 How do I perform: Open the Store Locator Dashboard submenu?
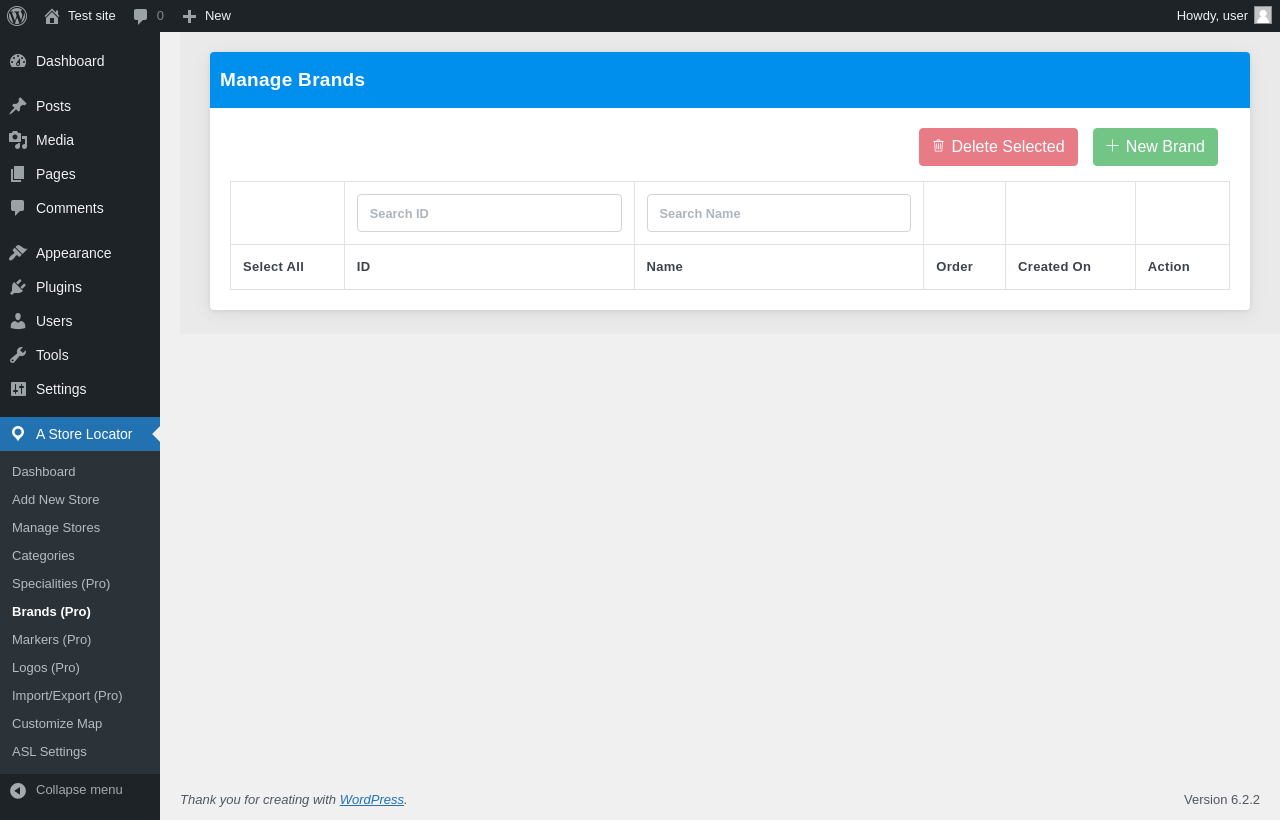coord(80,472)
